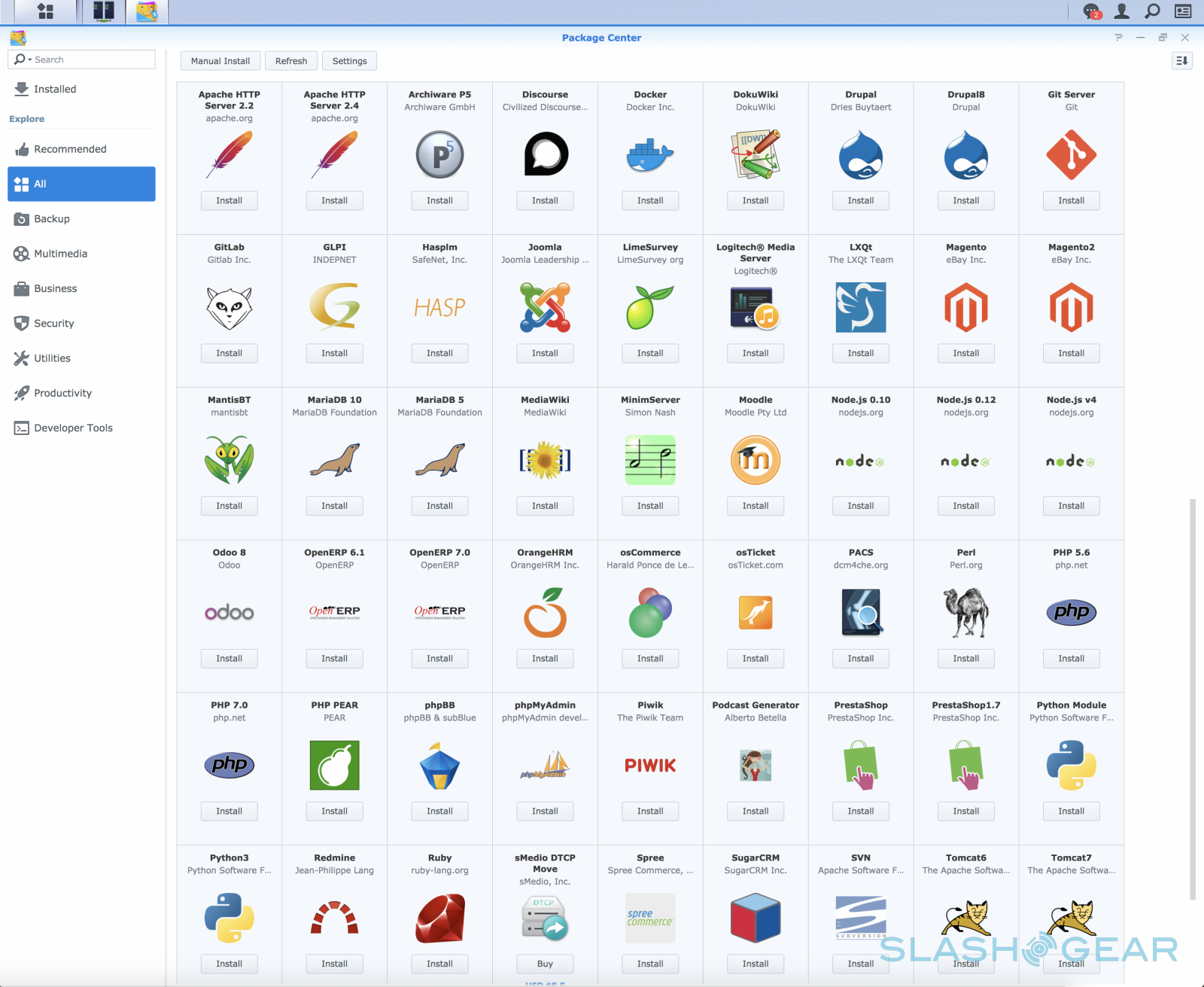Screen dimensions: 1204x987
Task: Select the Utilities category
Action: pos(81,358)
